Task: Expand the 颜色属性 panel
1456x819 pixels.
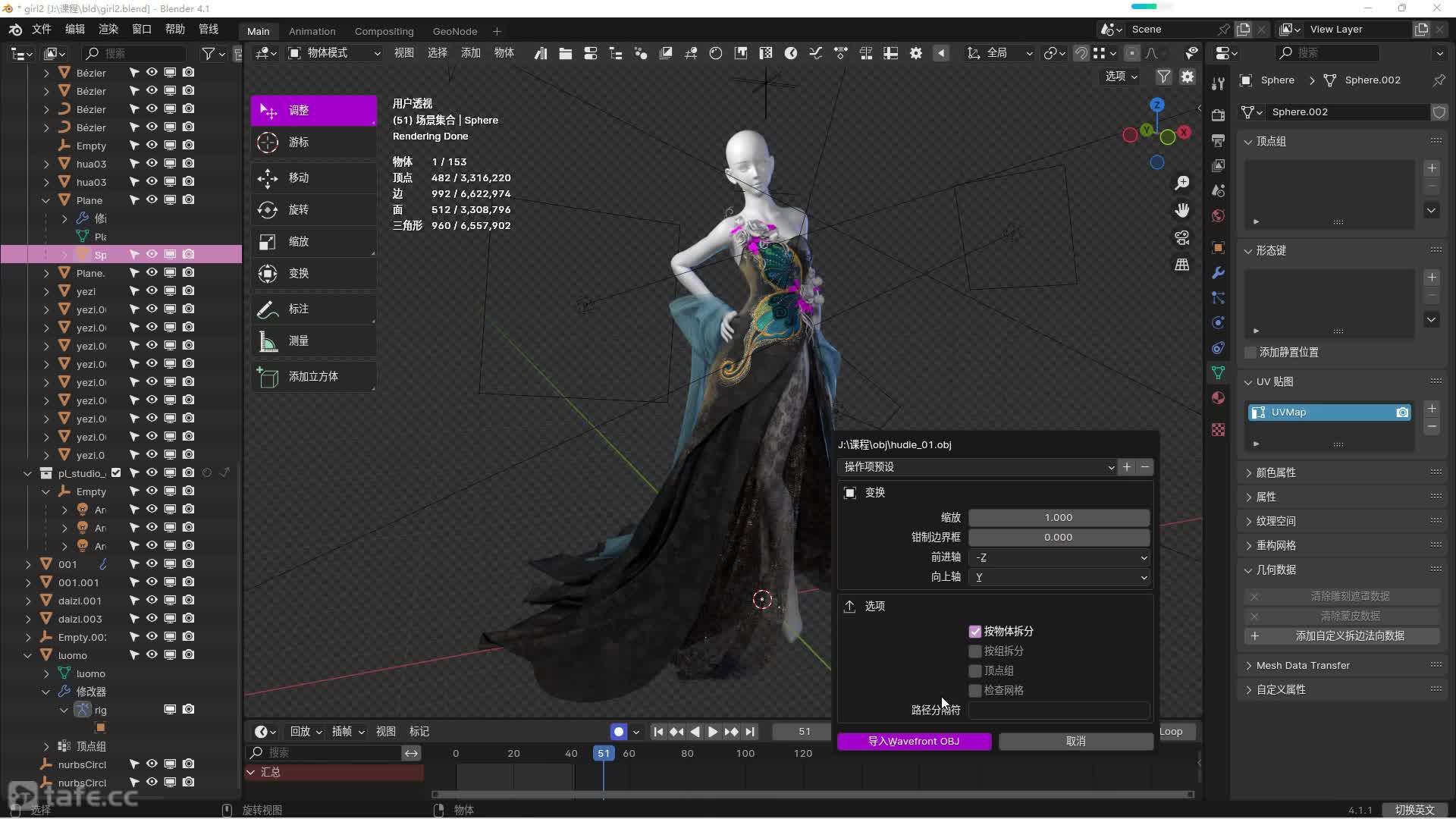Action: tap(1276, 472)
